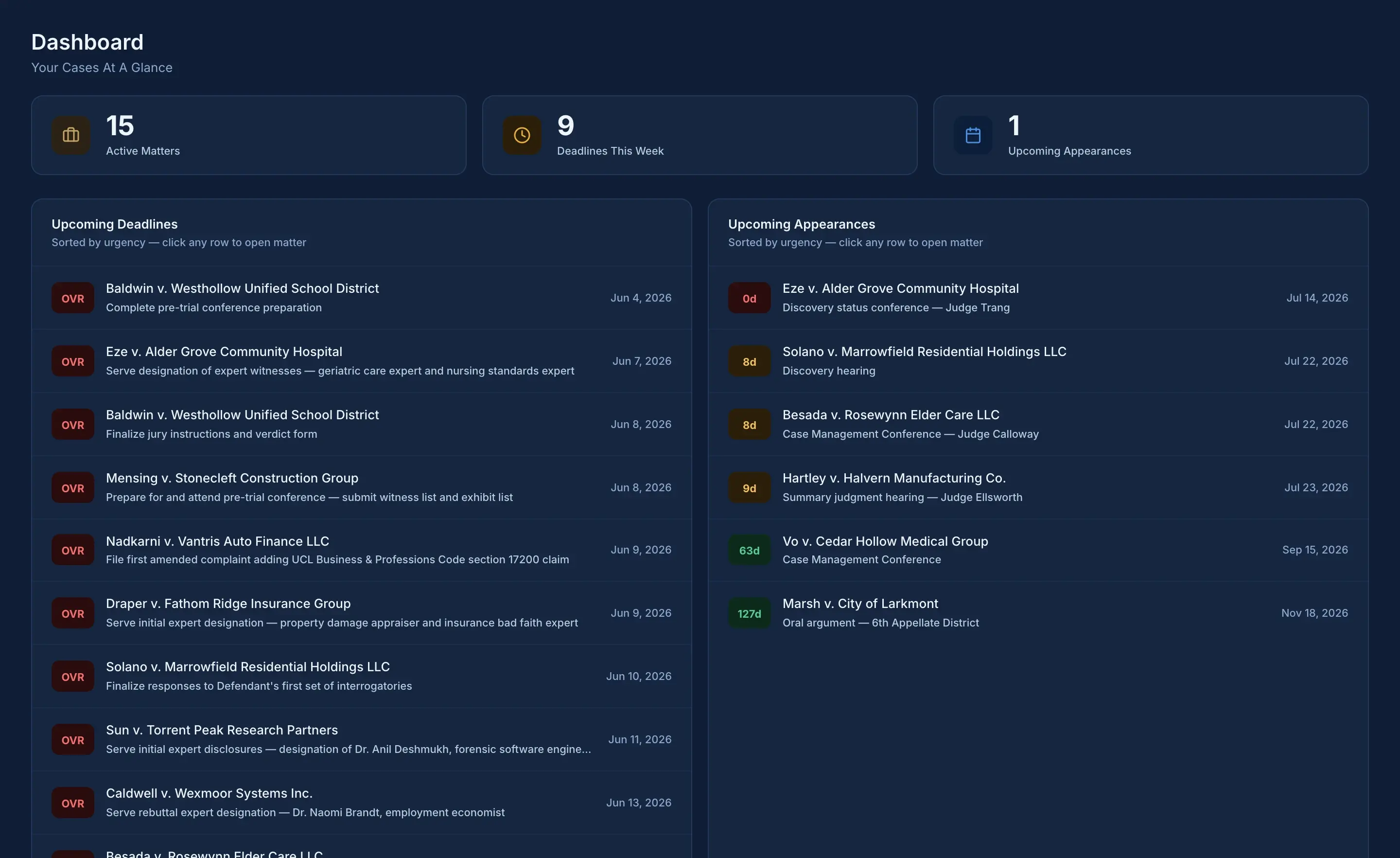
Task: Click the 0d badge for Eze appearance
Action: (x=750, y=298)
